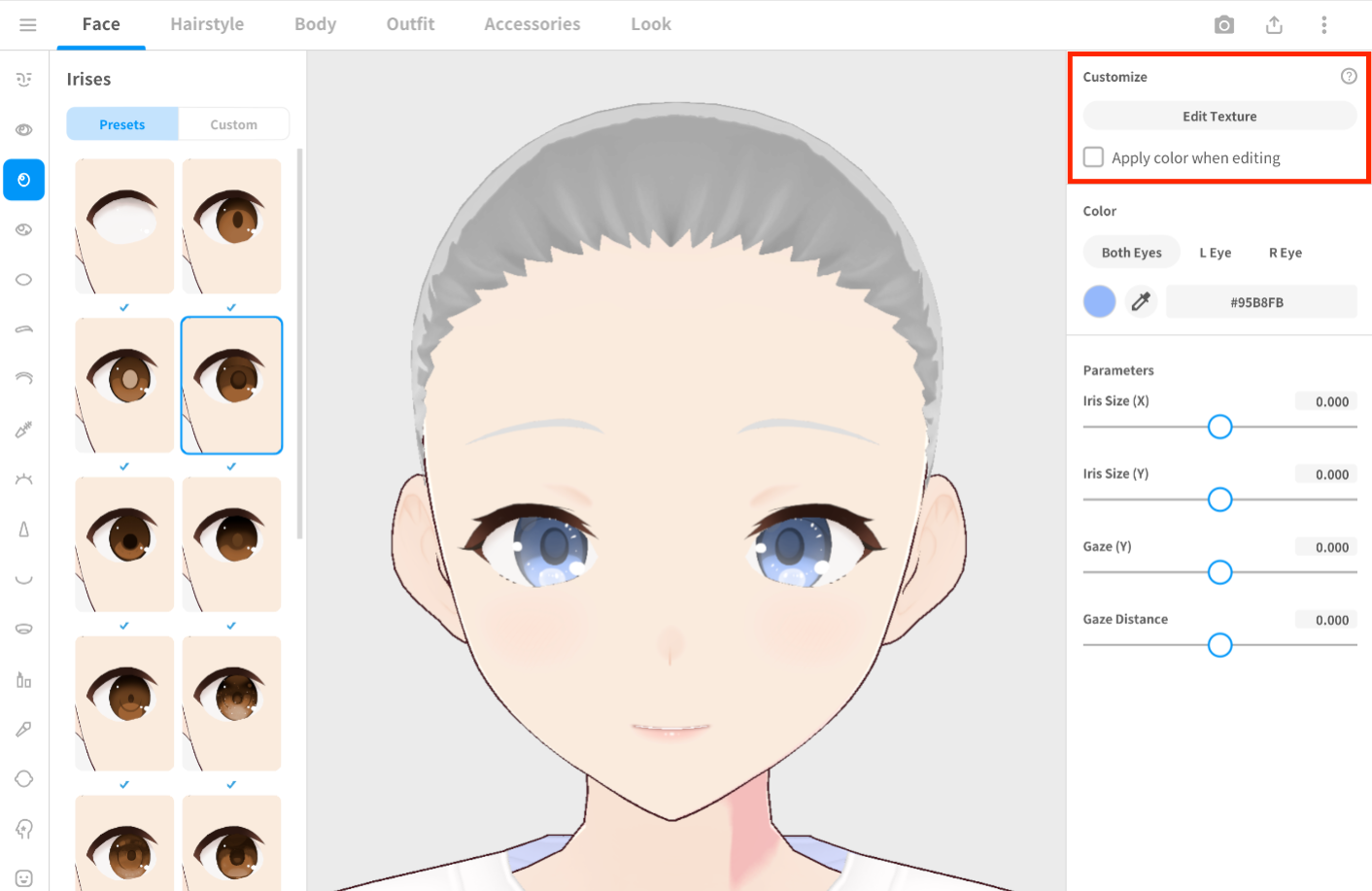Click the Iris Size (X) slider handle

[1219, 427]
